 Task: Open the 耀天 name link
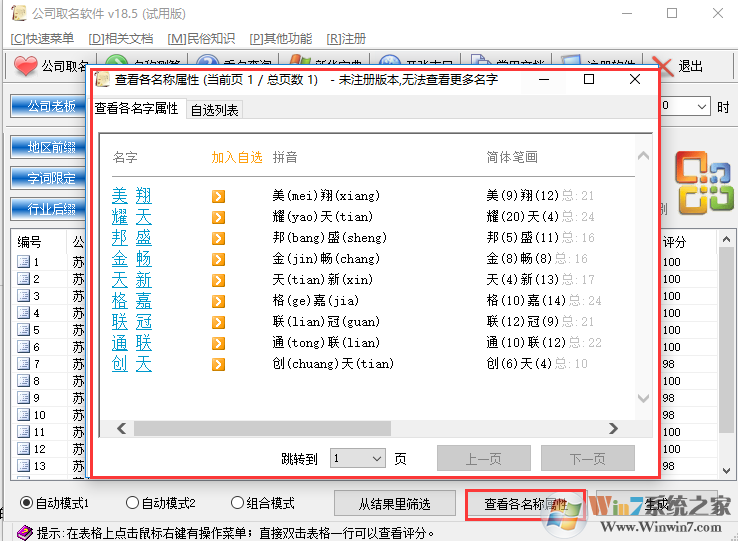click(x=132, y=217)
